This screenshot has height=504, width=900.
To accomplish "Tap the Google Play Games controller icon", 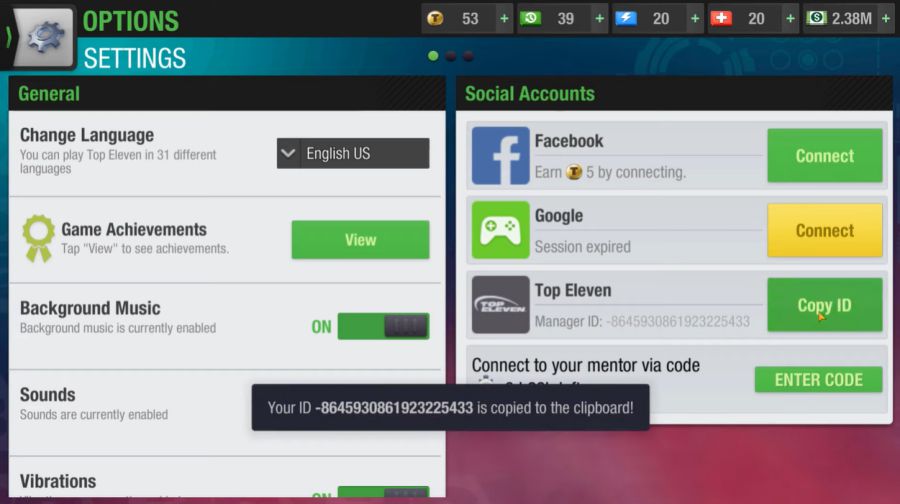I will (501, 230).
